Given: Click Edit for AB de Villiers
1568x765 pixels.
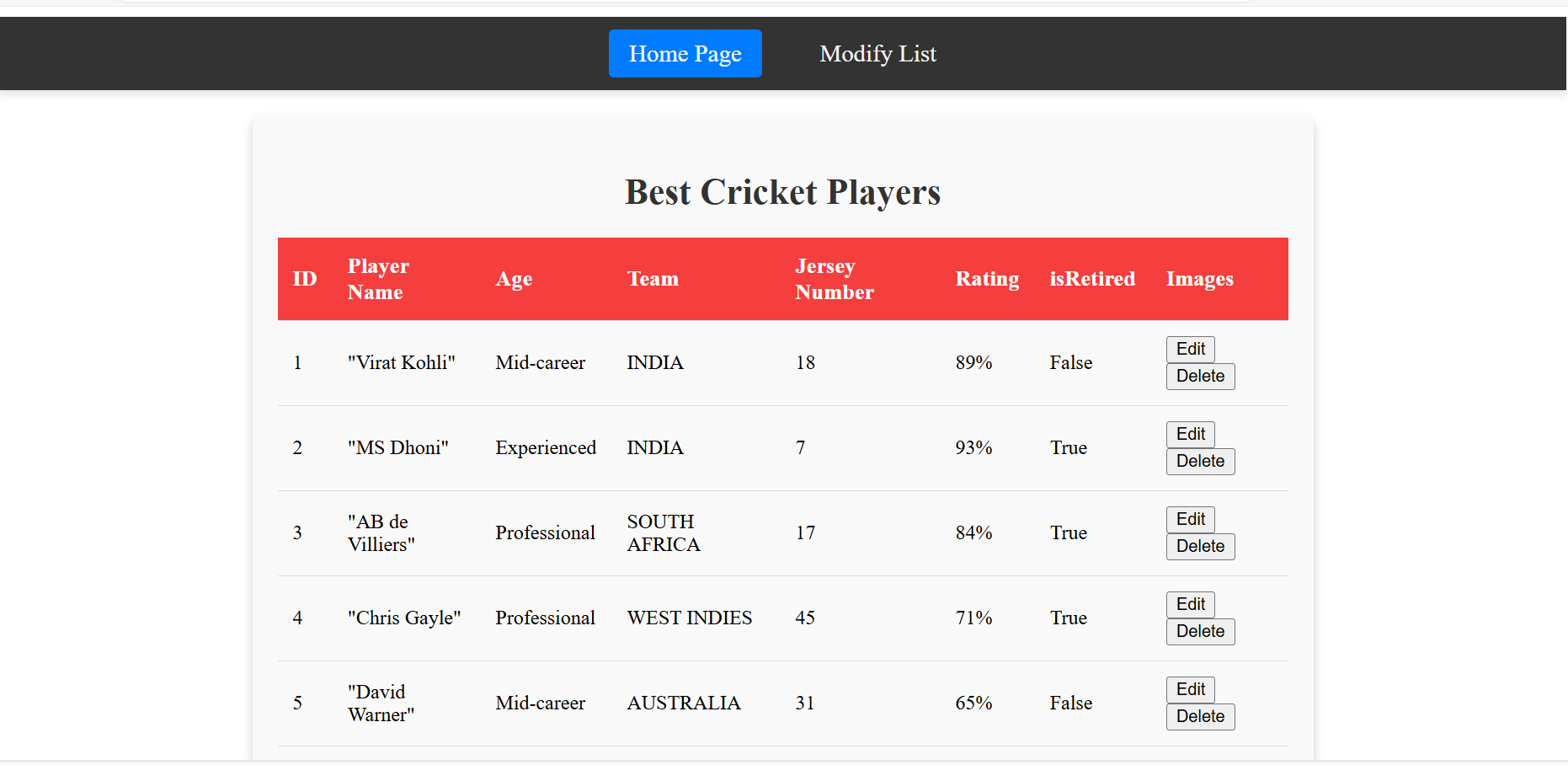Looking at the screenshot, I should point(1190,519).
